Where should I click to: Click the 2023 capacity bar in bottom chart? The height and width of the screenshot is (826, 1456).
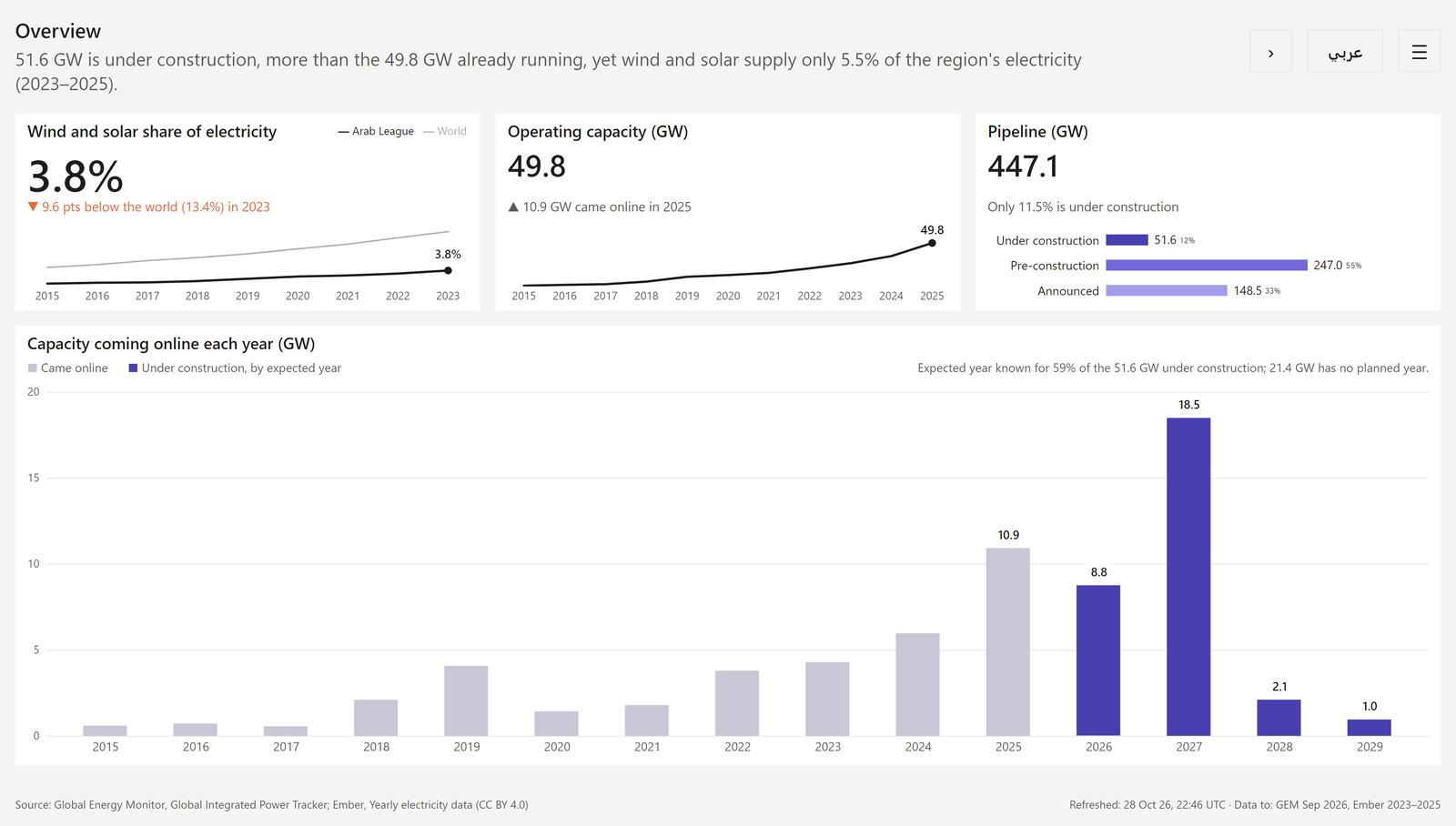pos(827,700)
